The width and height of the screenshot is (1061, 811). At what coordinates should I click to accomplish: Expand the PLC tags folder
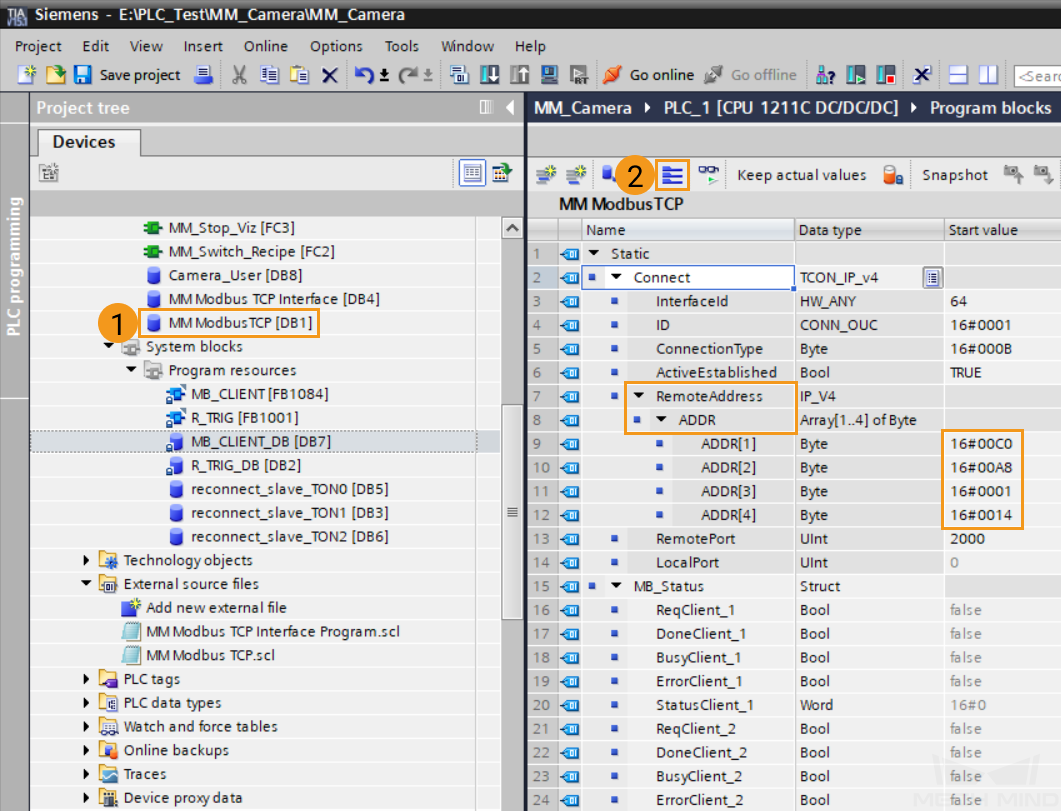pos(87,680)
